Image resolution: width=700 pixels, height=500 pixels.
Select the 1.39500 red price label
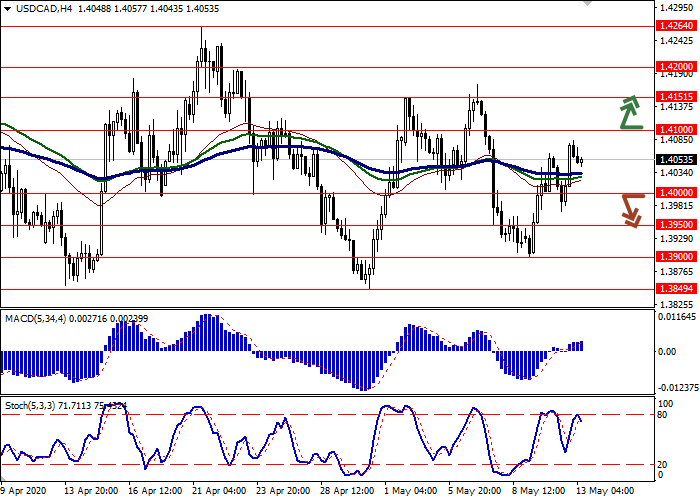tap(676, 225)
